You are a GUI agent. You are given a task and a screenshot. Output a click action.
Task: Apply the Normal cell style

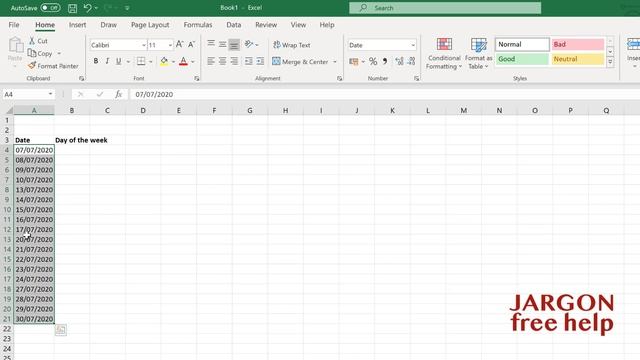pos(522,44)
